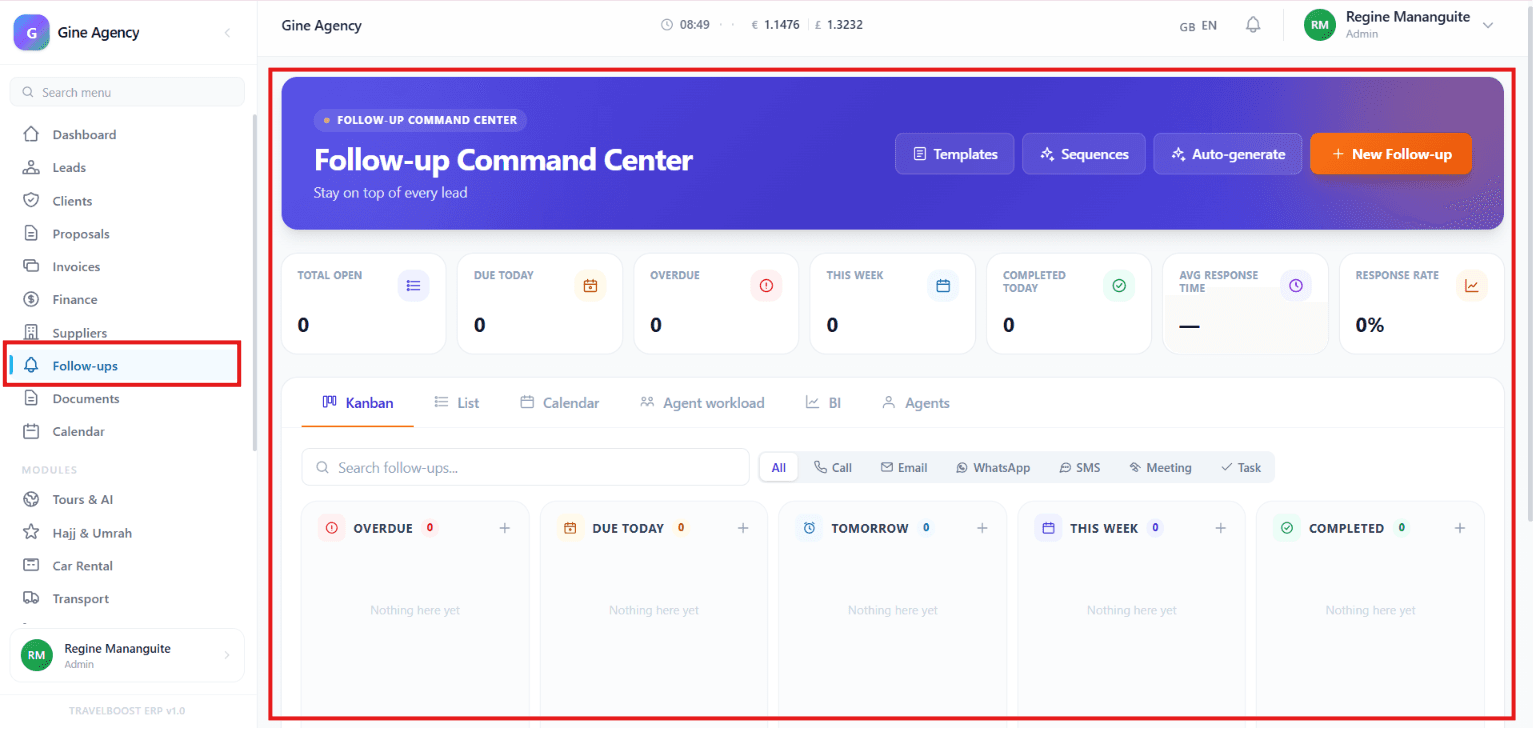This screenshot has height=729, width=1533.
Task: Click the Transport truck icon
Action: click(31, 598)
